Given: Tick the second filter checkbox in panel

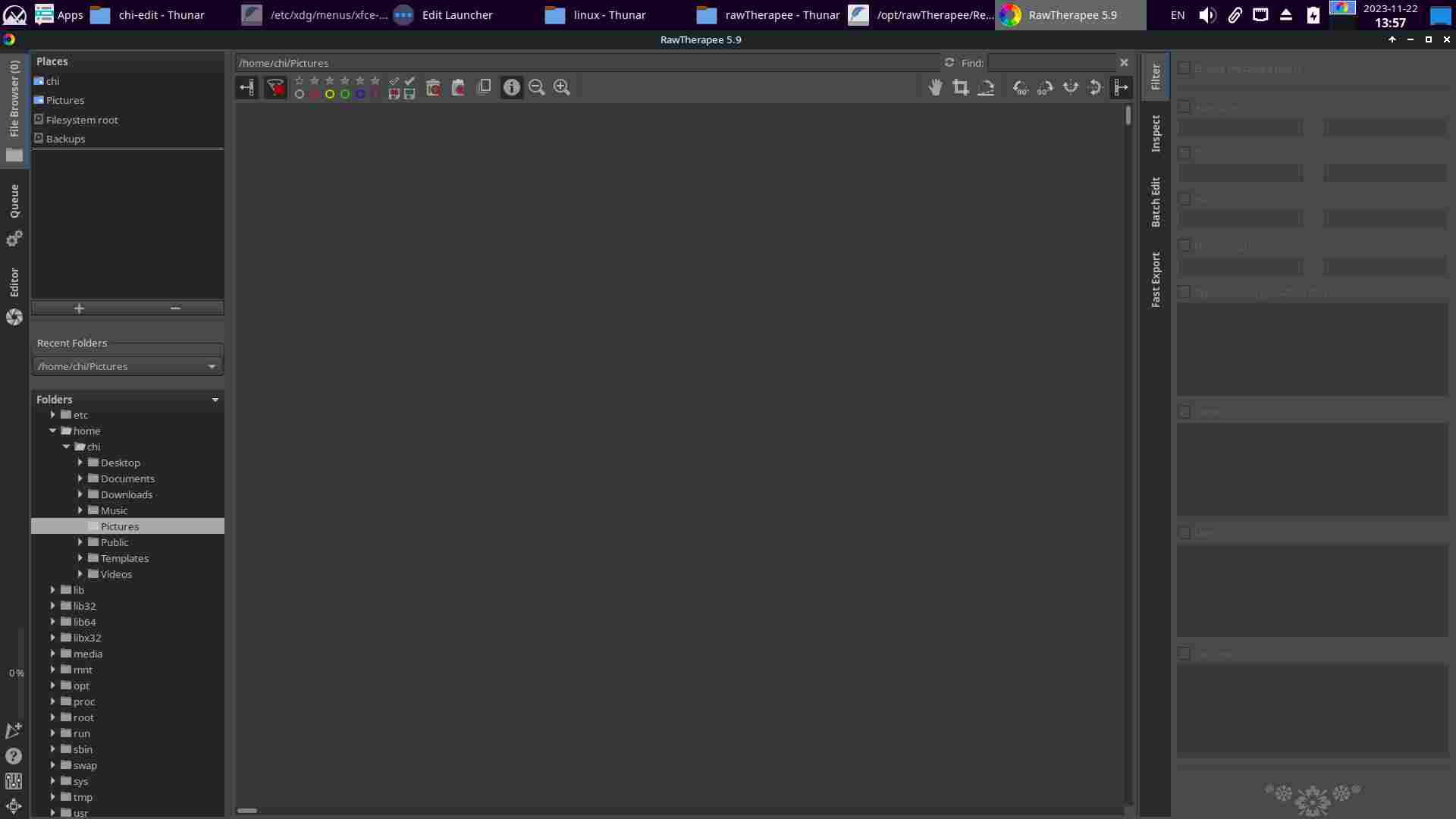Looking at the screenshot, I should 1184,107.
